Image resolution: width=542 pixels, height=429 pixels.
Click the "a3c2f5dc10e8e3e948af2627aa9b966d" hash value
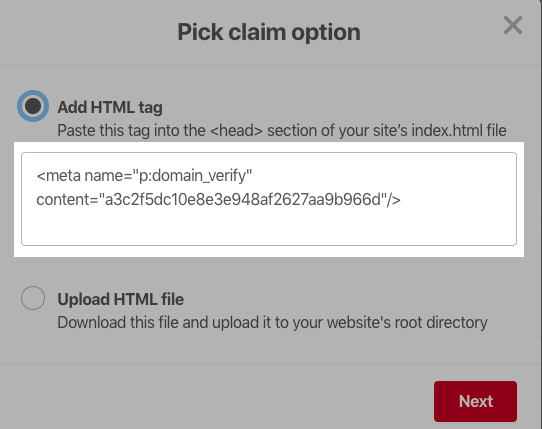tap(243, 200)
